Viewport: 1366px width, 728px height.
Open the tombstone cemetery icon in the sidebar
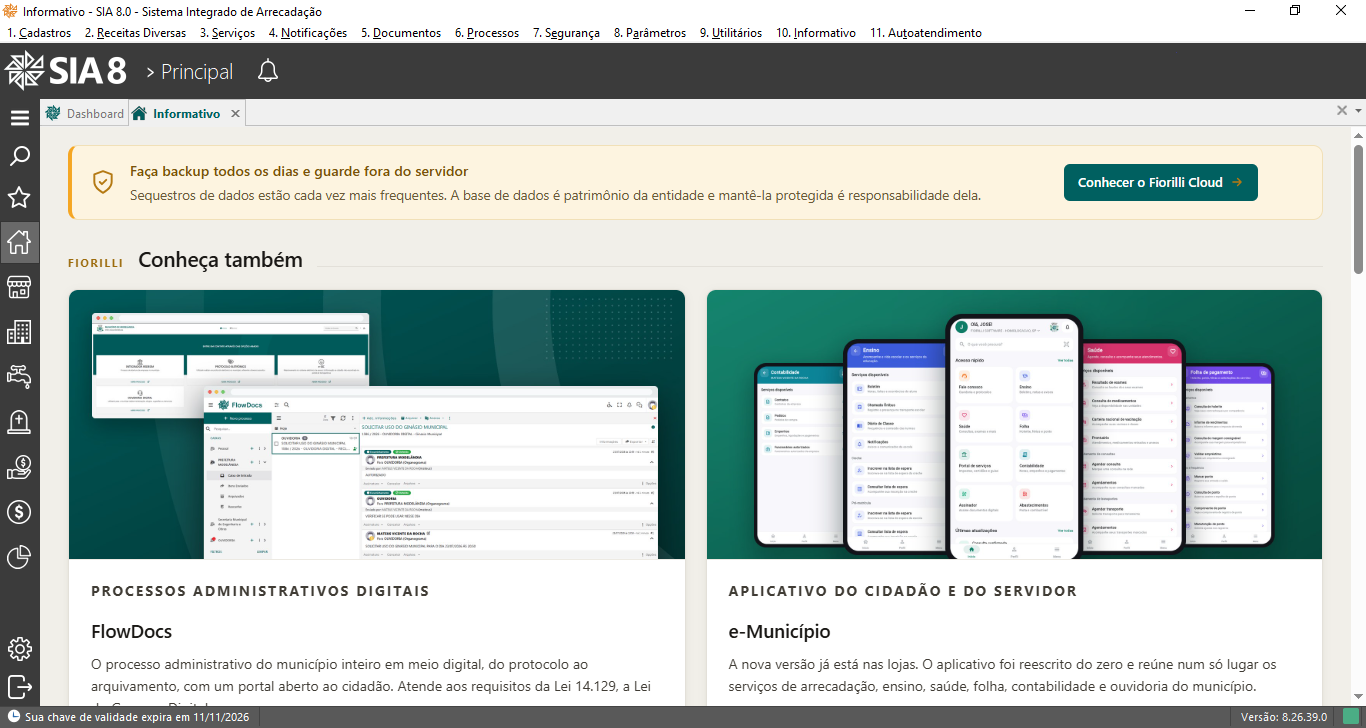coord(19,422)
